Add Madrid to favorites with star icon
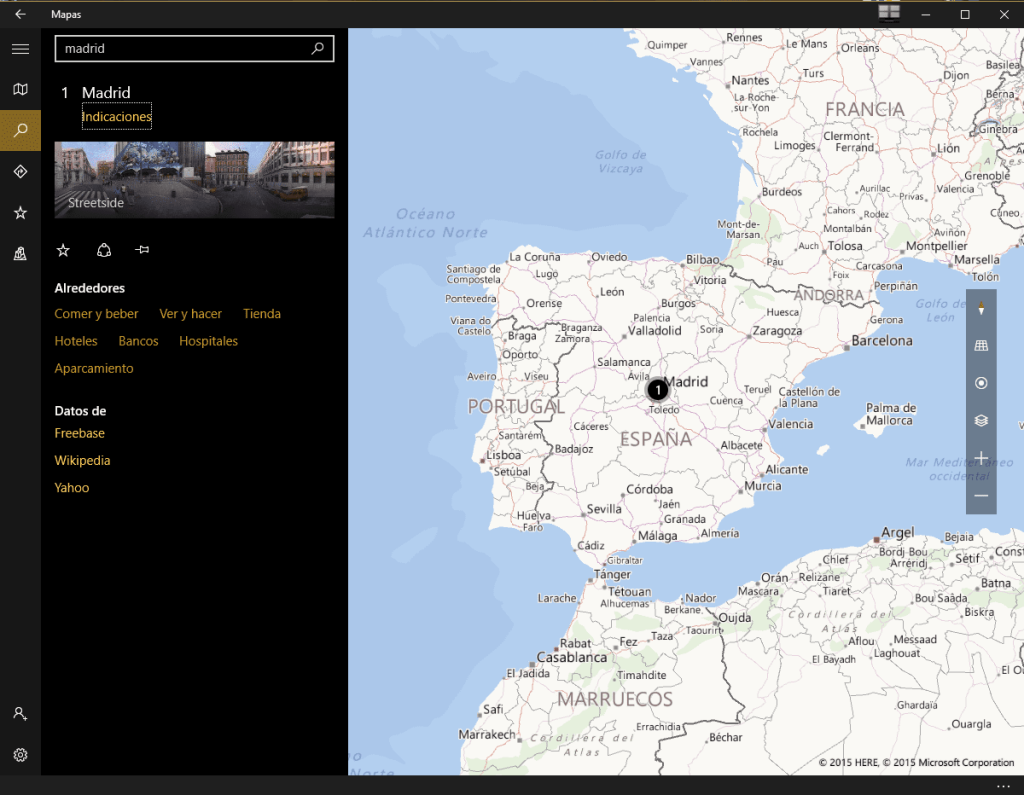The width and height of the screenshot is (1024, 795). [x=63, y=250]
